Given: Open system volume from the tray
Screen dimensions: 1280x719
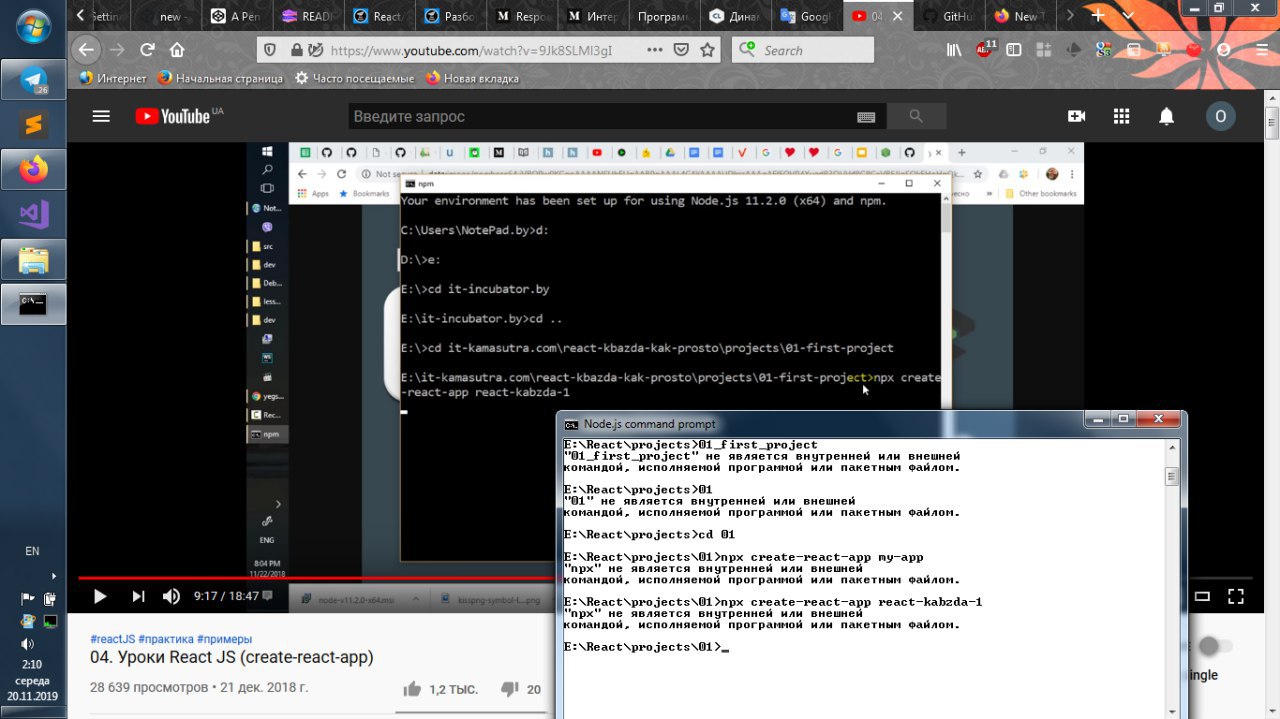Looking at the screenshot, I should [x=27, y=644].
